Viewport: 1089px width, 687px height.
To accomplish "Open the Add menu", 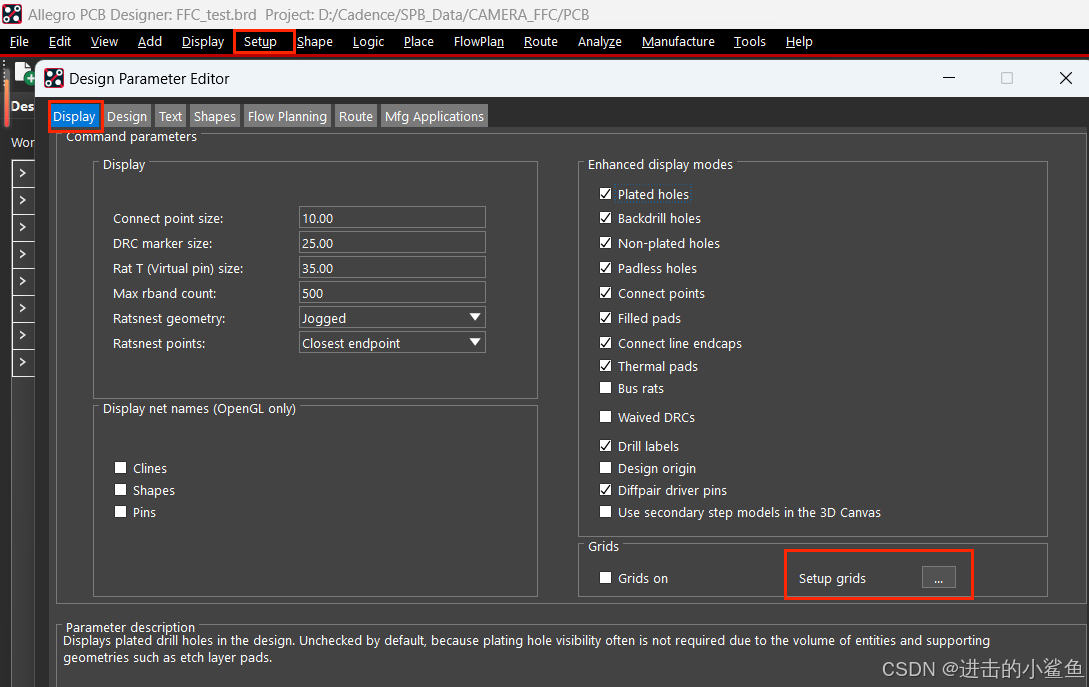I will tap(149, 42).
